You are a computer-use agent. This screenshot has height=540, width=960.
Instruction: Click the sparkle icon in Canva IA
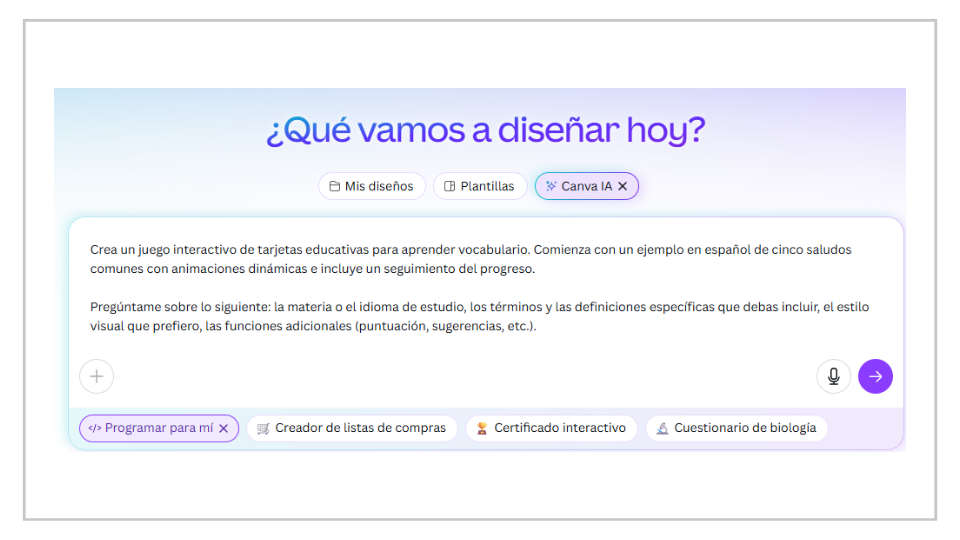[551, 187]
